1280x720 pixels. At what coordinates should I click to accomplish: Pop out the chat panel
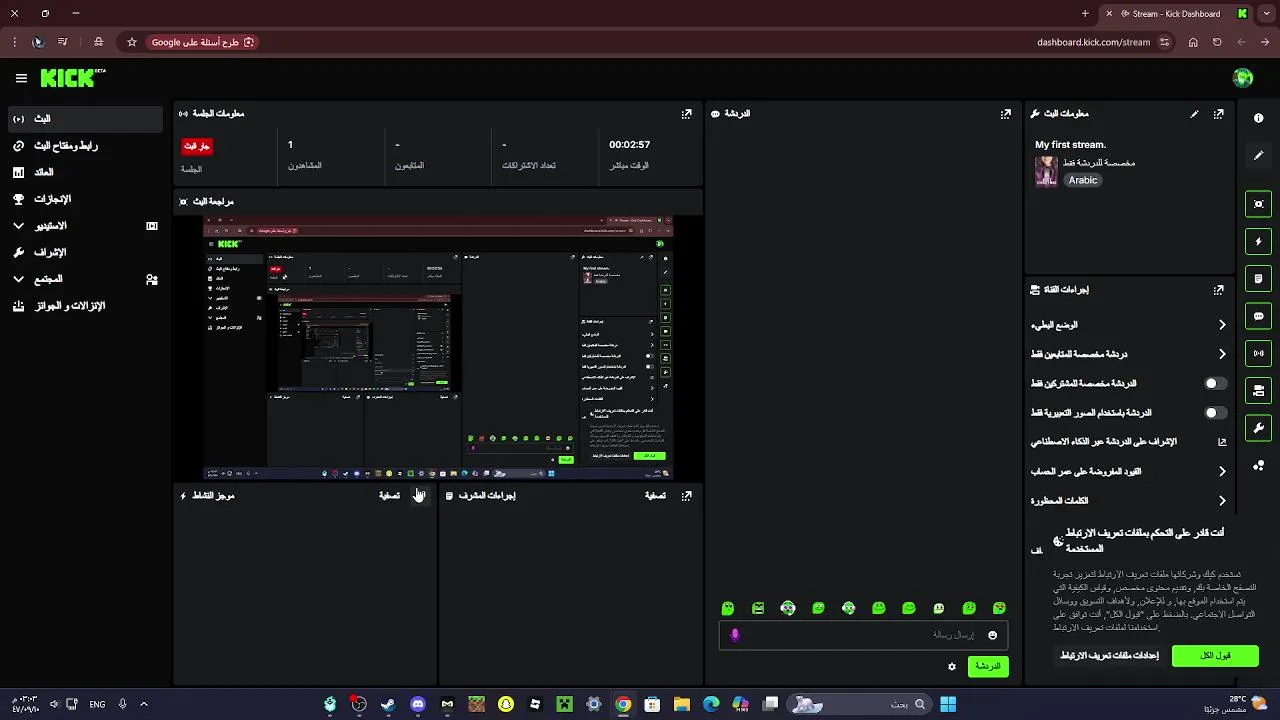click(1006, 114)
